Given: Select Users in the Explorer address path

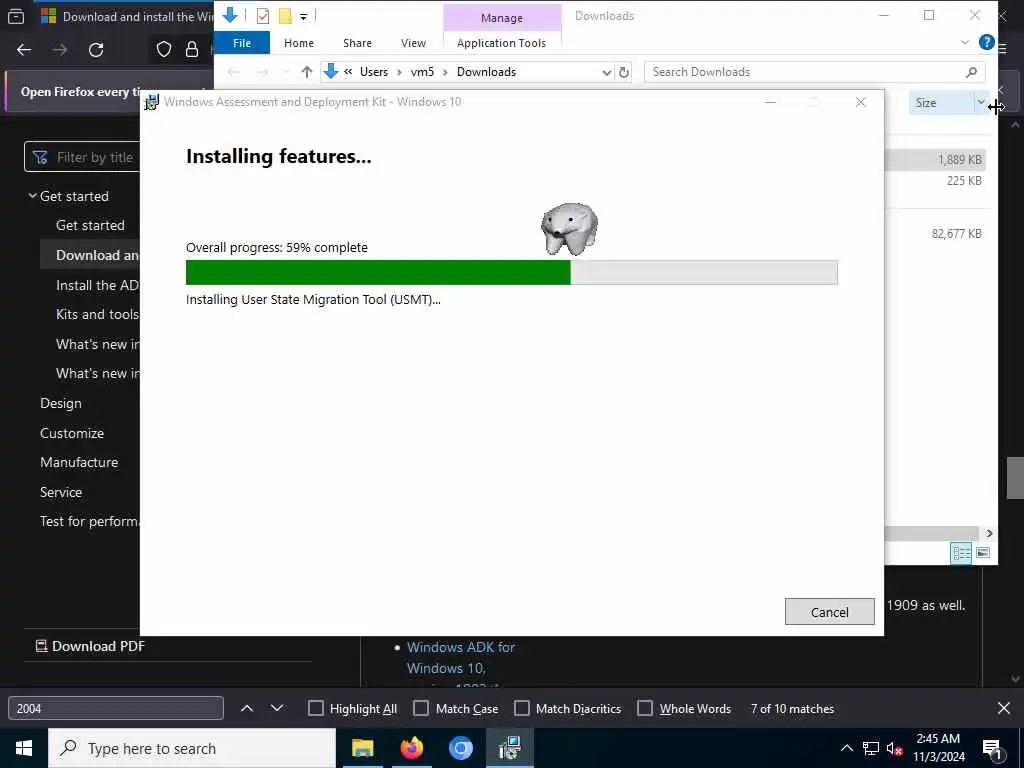Looking at the screenshot, I should click(374, 72).
